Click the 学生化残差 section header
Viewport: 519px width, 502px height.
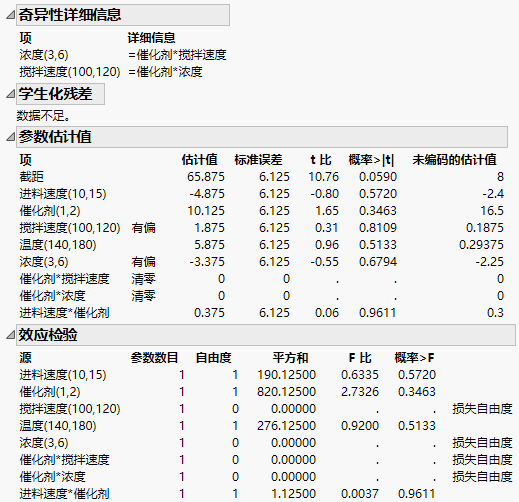60,94
